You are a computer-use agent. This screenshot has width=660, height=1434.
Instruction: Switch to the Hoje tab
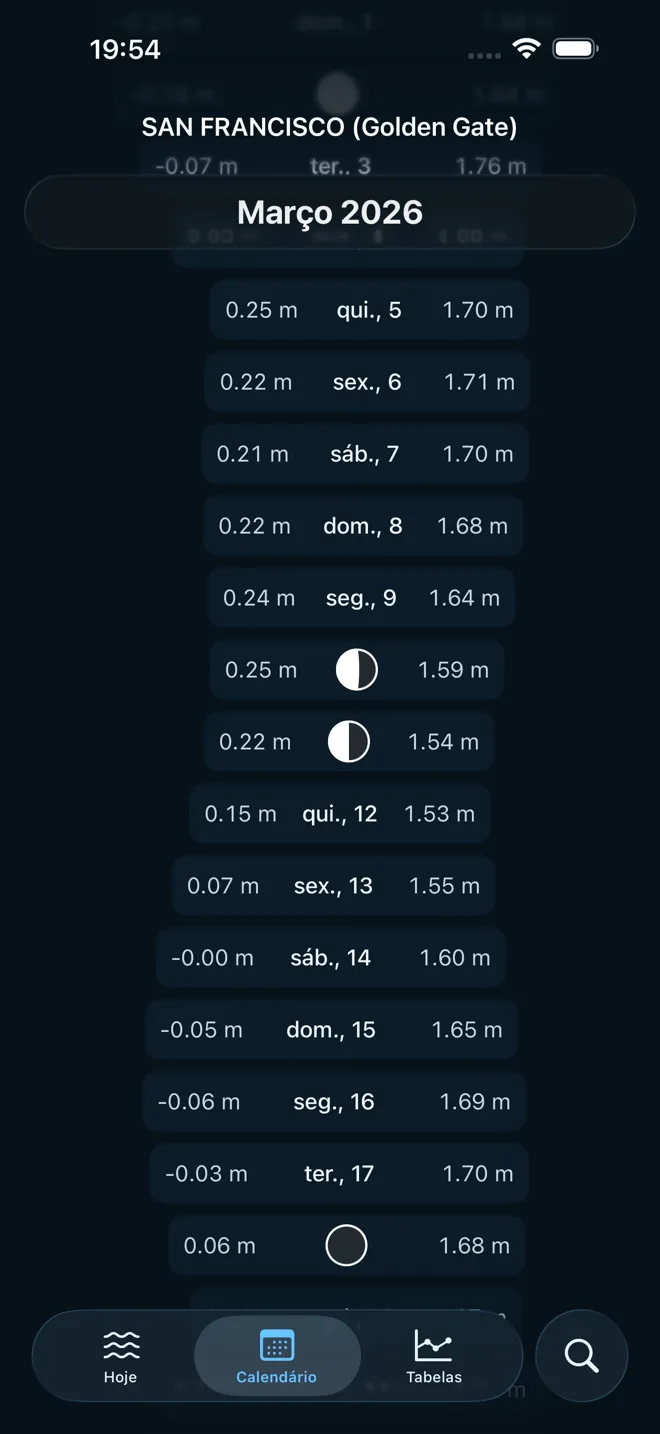[x=121, y=1355]
